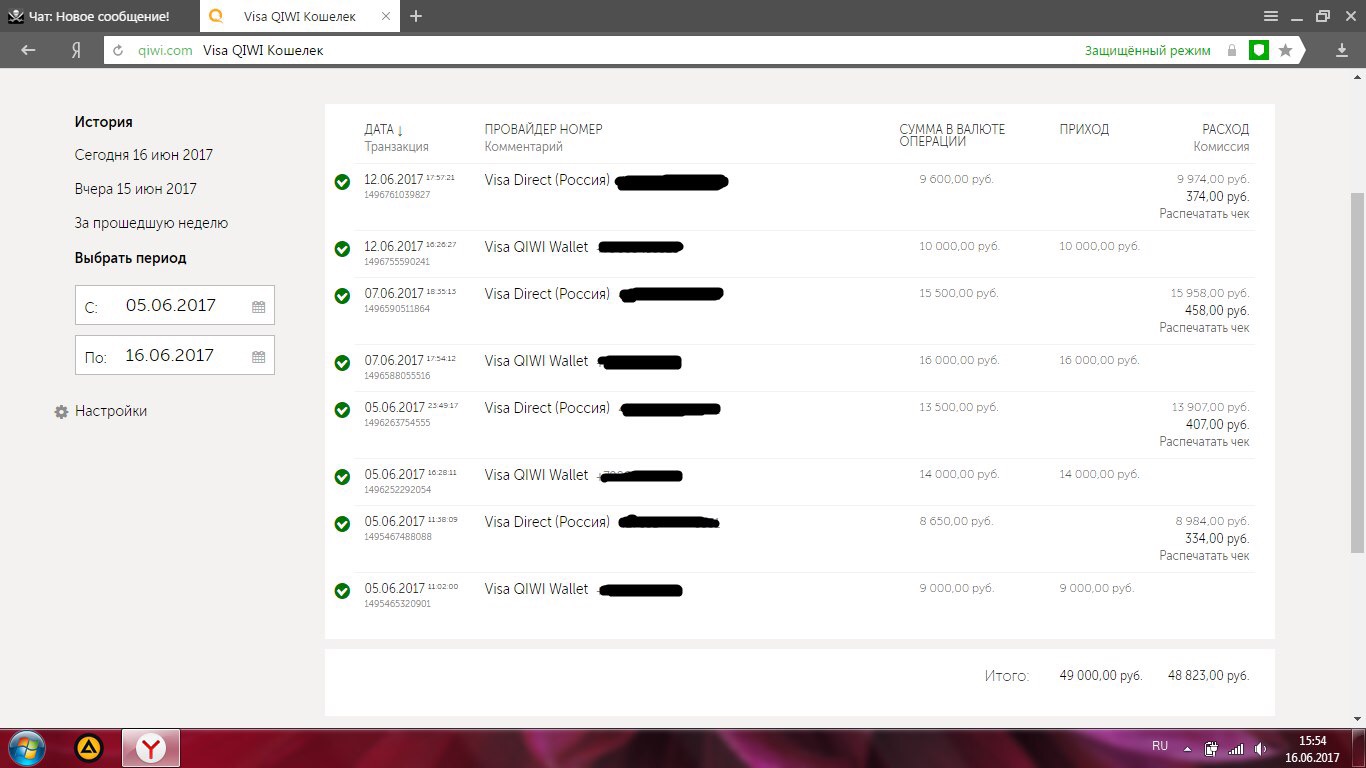Click the green Protect shield icon

click(1259, 50)
